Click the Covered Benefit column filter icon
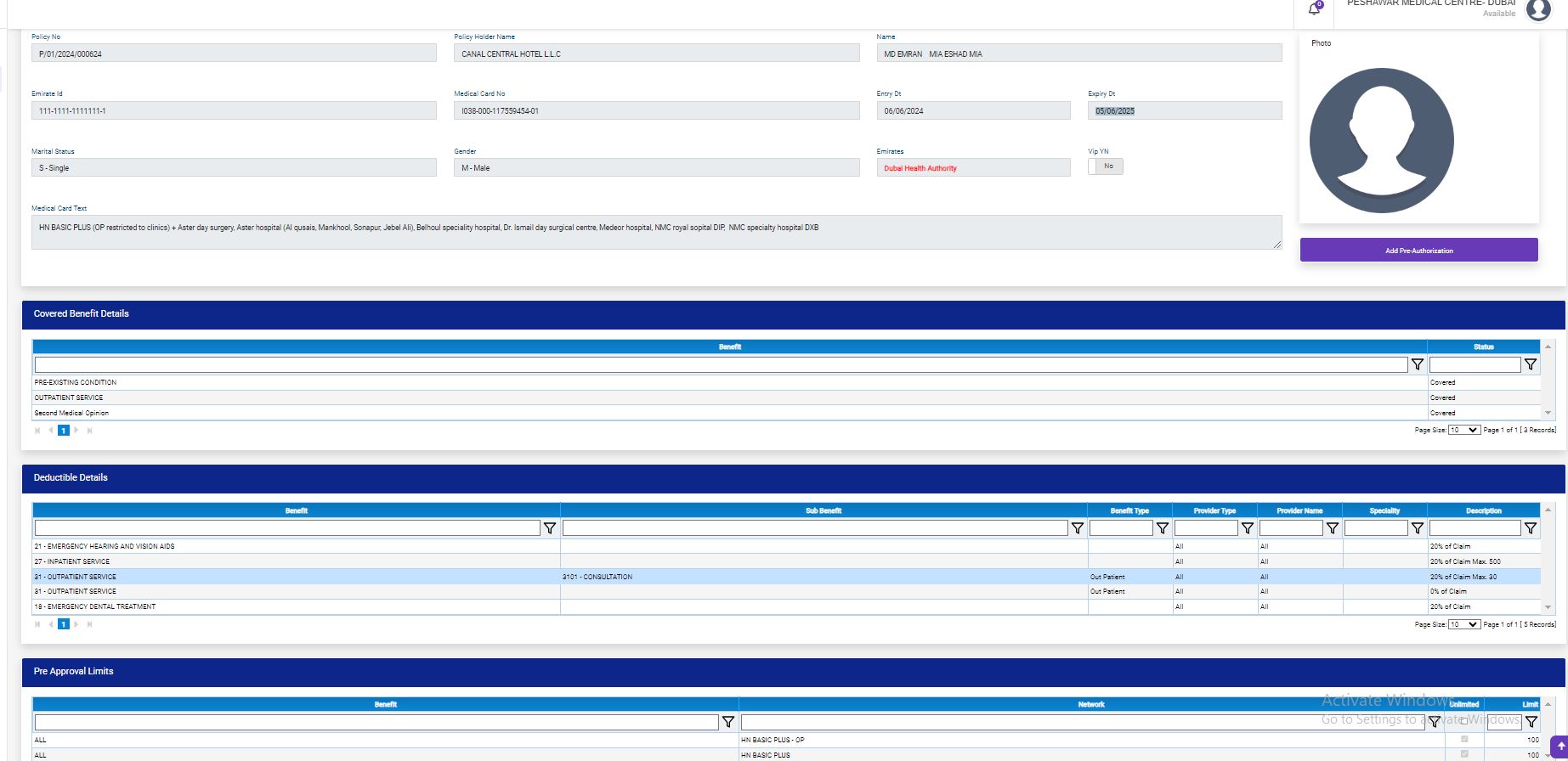Image resolution: width=1568 pixels, height=761 pixels. 1417,364
